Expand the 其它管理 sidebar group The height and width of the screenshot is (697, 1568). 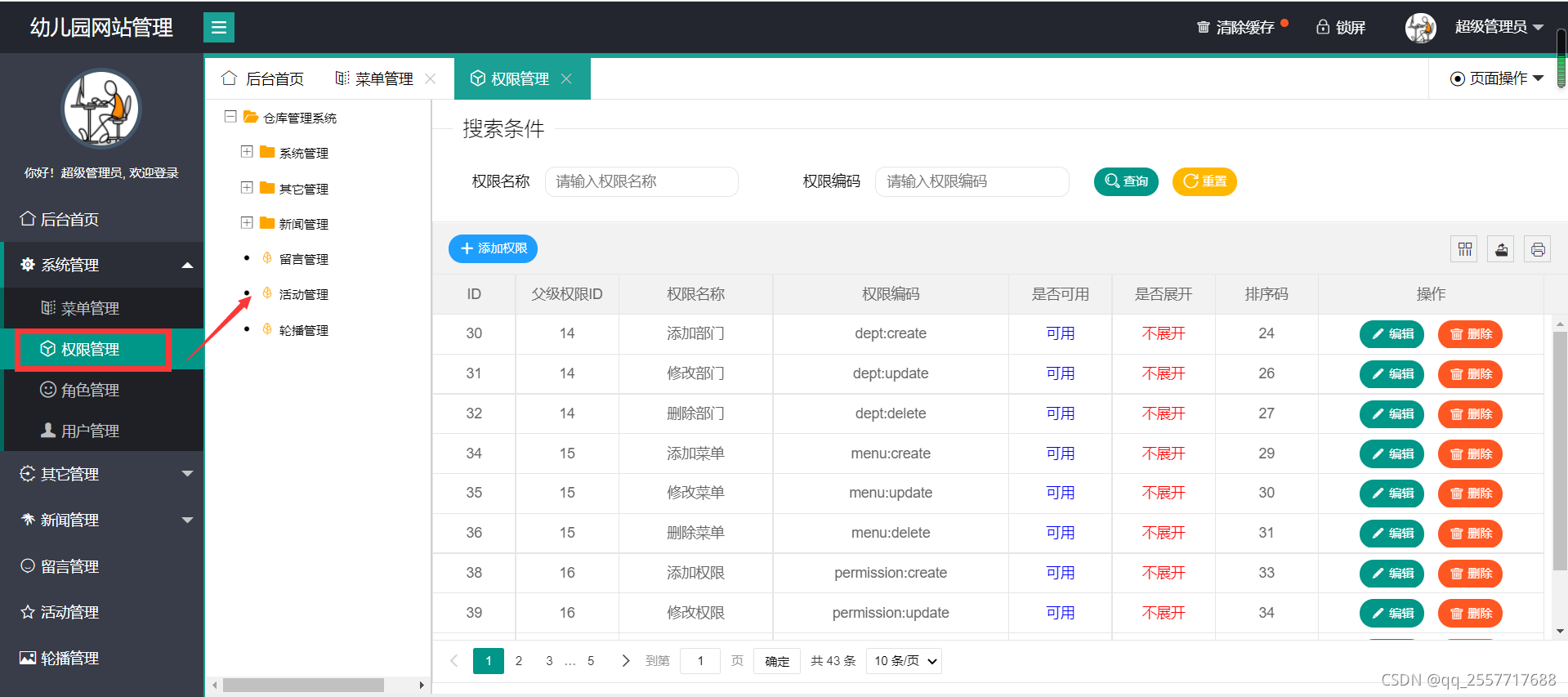tap(102, 474)
